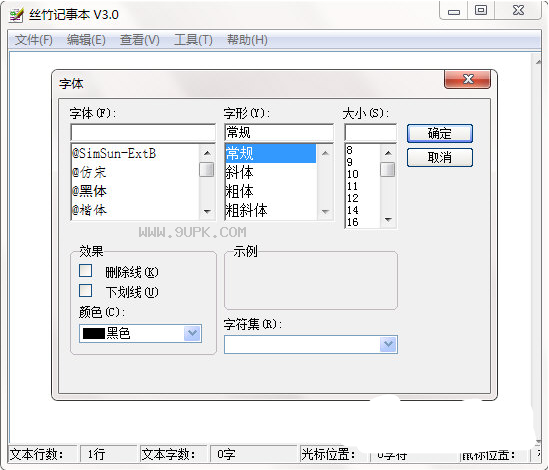549x470 pixels.
Task: Click main editor scrollbar up arrow
Action: [538, 62]
